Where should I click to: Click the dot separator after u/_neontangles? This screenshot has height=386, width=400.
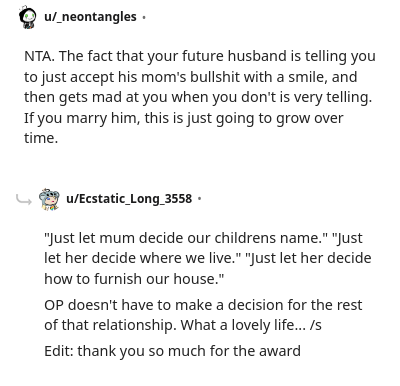pos(144,17)
